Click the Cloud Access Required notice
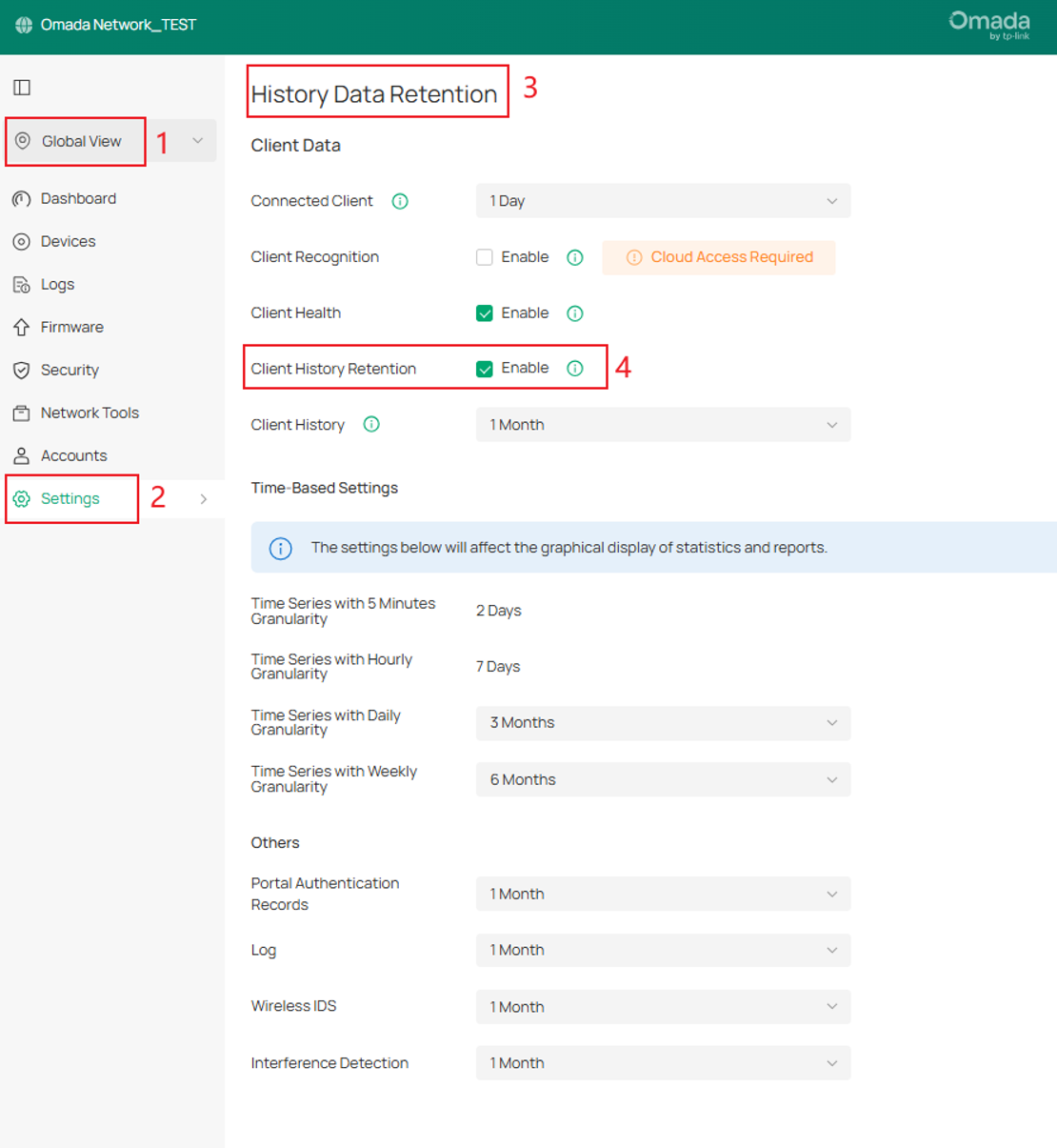 coord(719,258)
